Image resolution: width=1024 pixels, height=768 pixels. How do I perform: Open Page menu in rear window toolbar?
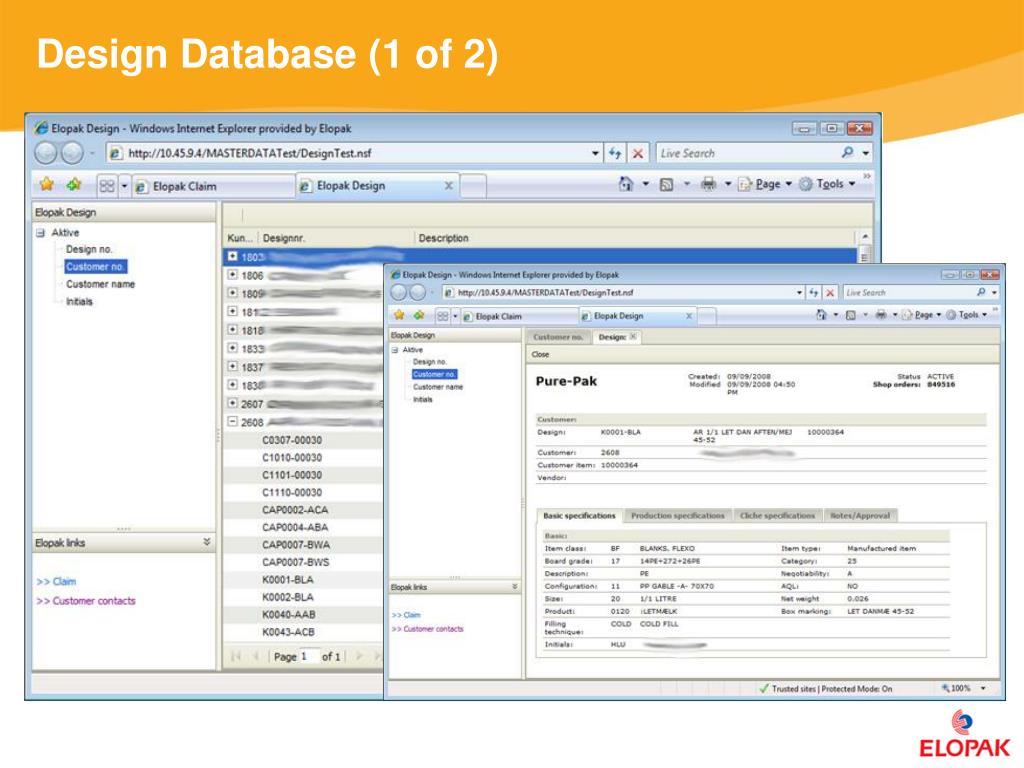(773, 184)
